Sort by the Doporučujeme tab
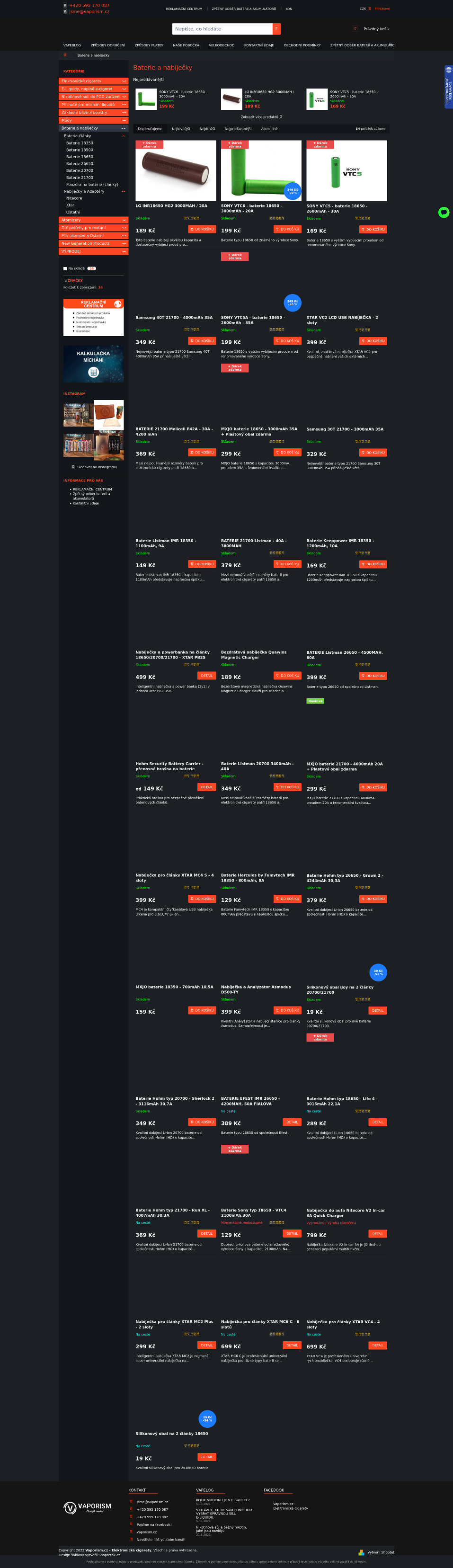 (150, 128)
